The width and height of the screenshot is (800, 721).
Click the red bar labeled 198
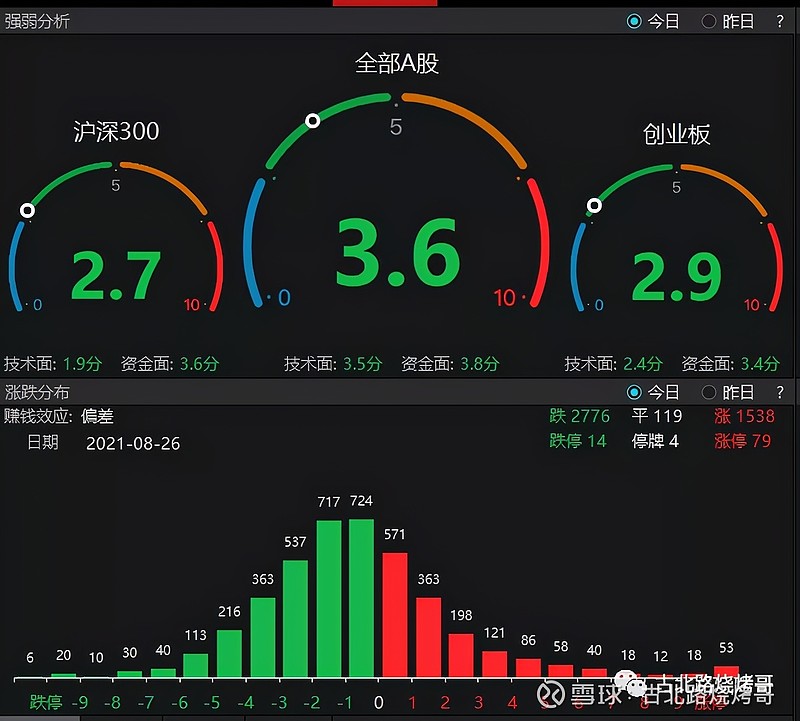tap(461, 656)
